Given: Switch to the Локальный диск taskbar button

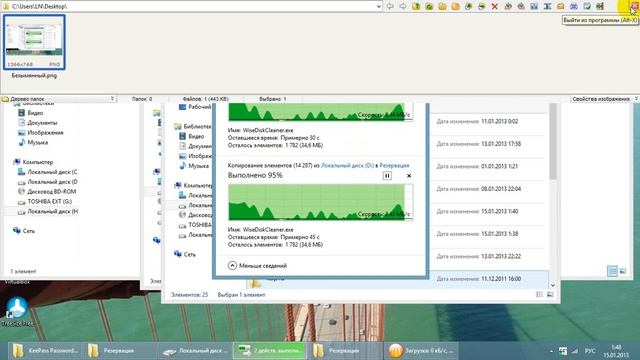Looking at the screenshot, I should [x=195, y=351].
